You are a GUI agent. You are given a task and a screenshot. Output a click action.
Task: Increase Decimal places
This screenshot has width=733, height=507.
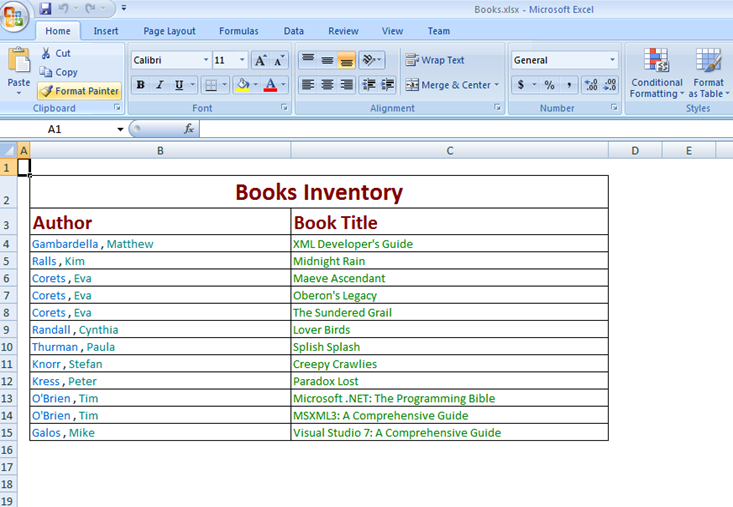pyautogui.click(x=591, y=85)
